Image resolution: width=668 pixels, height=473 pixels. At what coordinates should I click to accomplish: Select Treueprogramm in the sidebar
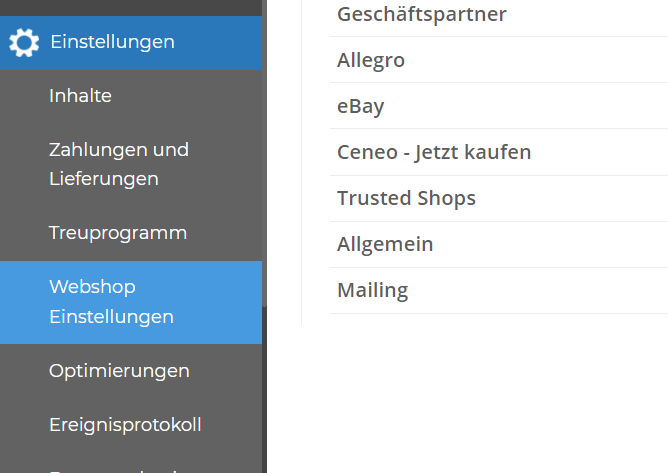[x=117, y=233]
